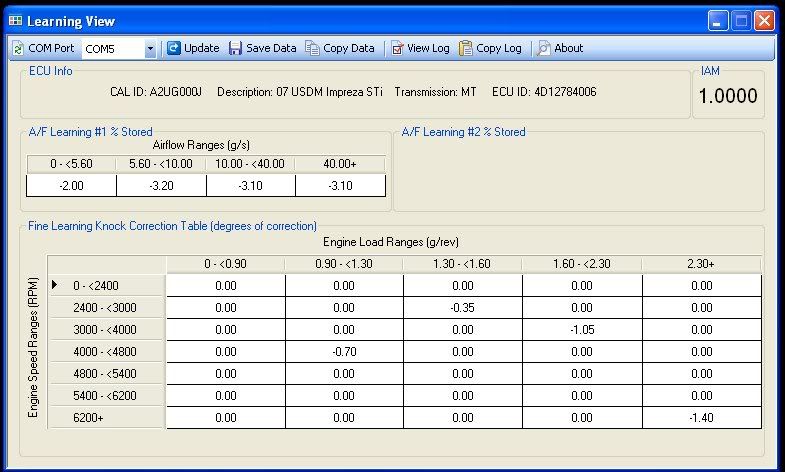The image size is (785, 472).
Task: Expand the COM port dropdown arrow
Action: 150,48
